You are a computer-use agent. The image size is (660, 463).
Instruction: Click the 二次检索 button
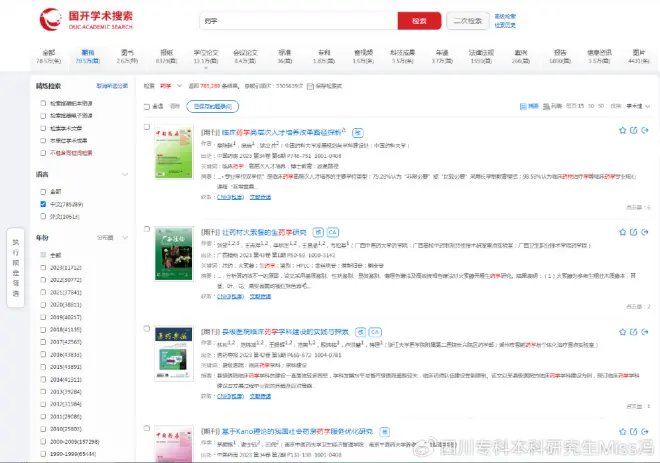pyautogui.click(x=466, y=20)
